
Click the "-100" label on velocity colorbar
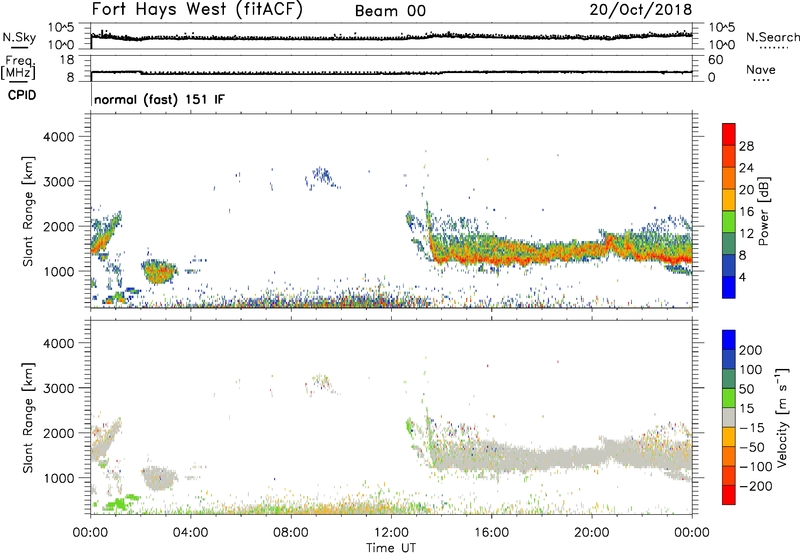click(756, 467)
